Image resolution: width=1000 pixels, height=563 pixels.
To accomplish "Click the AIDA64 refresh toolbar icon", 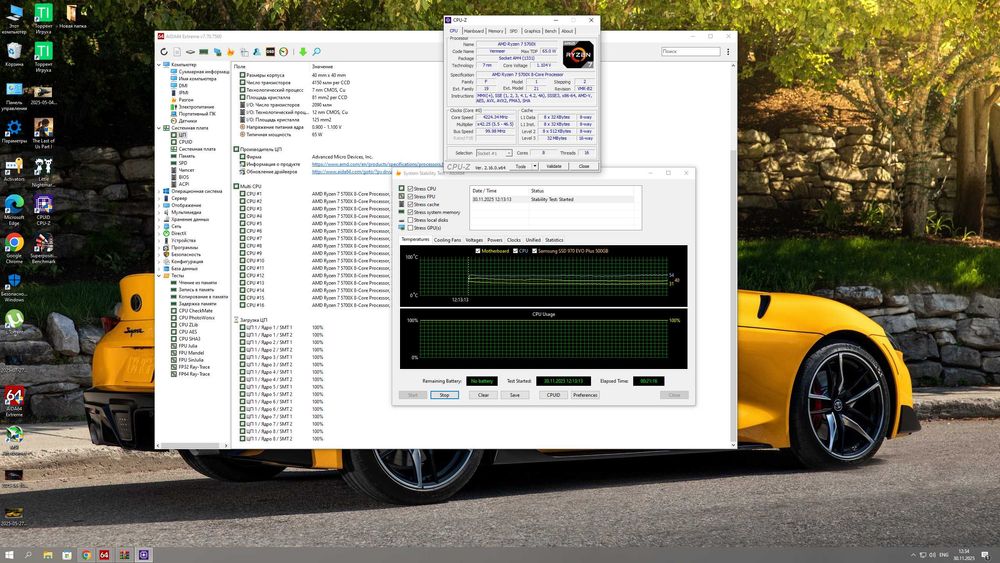I will click(x=164, y=51).
